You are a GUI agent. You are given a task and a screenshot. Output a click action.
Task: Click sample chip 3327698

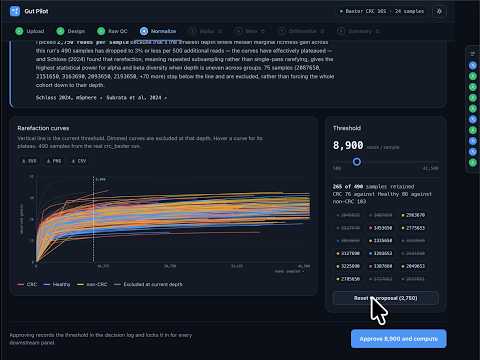[348, 253]
